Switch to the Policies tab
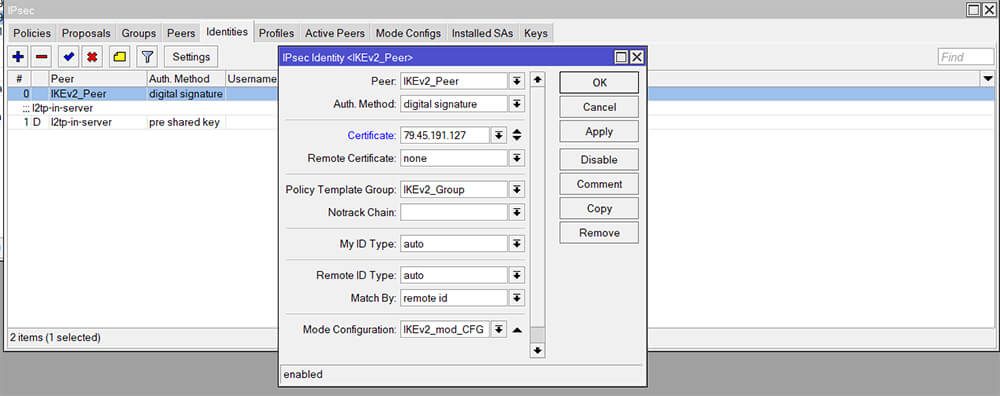 click(32, 33)
